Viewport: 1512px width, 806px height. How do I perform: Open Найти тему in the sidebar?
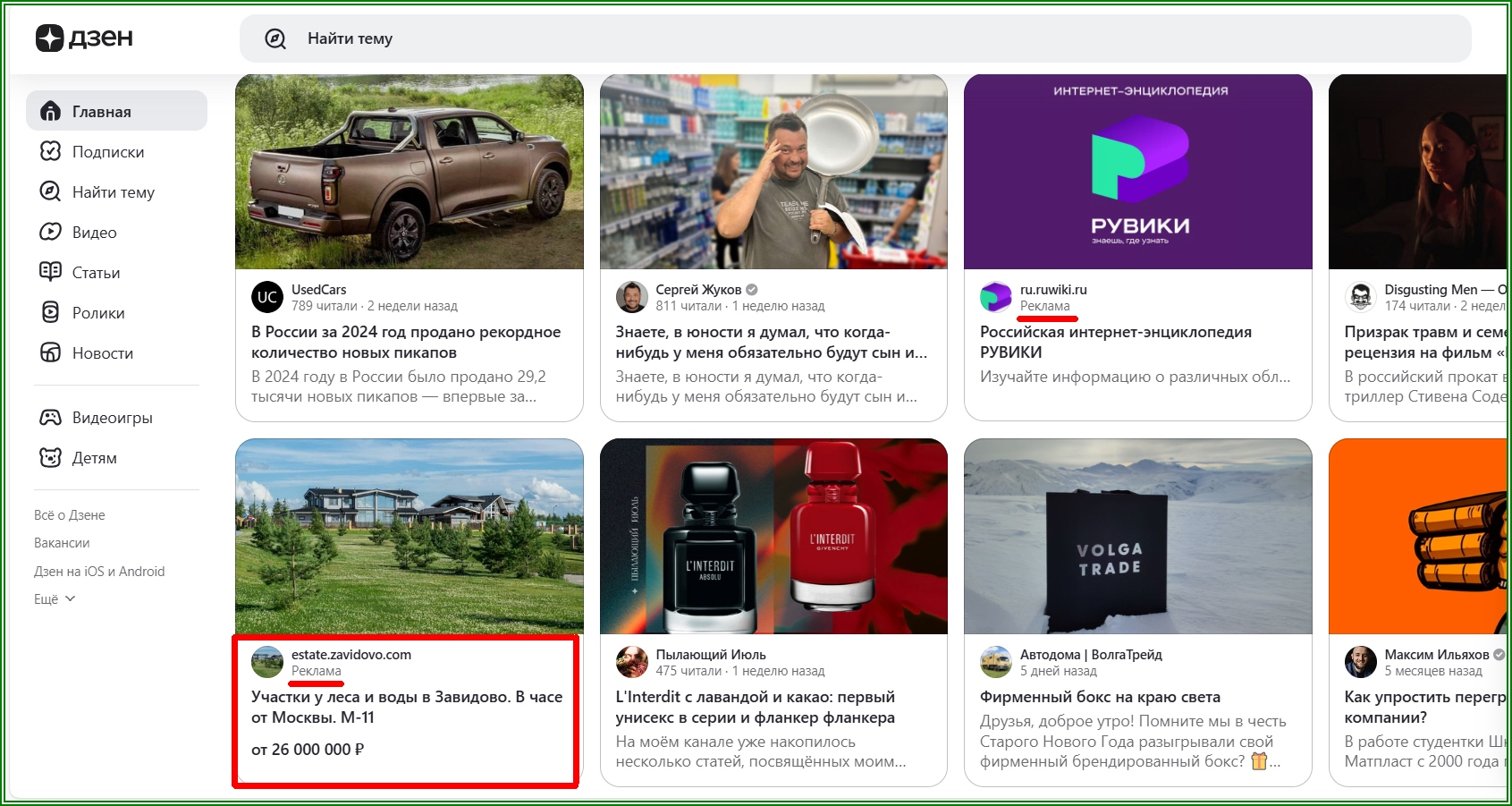click(116, 191)
